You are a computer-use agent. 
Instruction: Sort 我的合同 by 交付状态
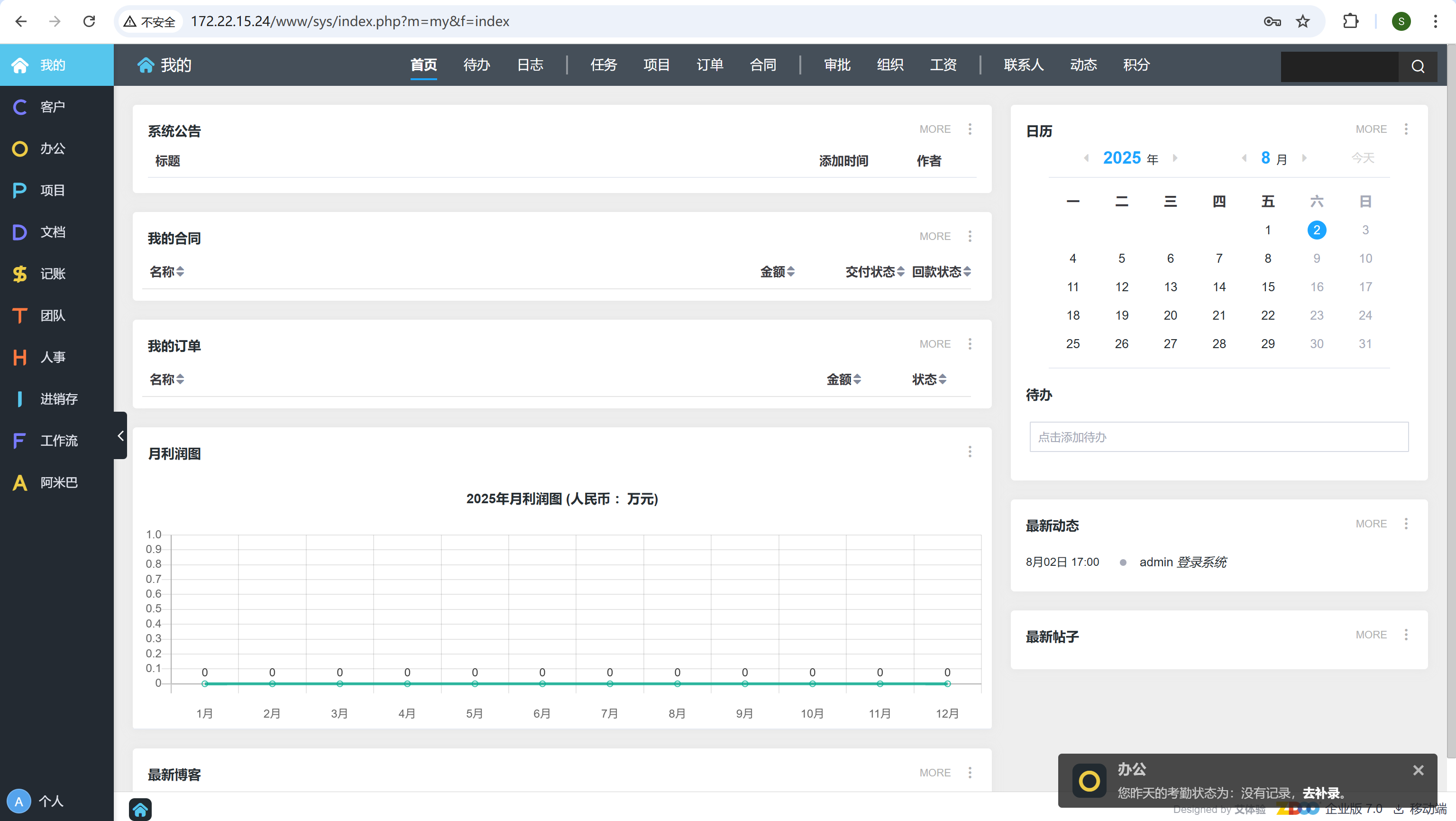(875, 272)
